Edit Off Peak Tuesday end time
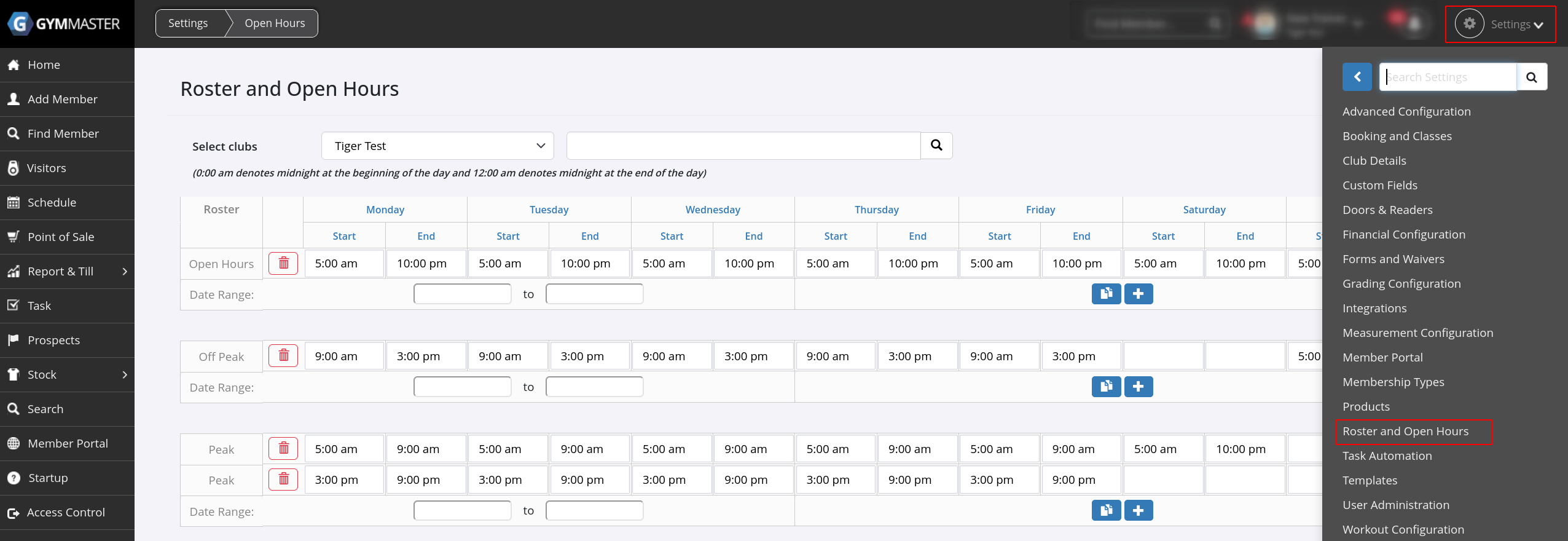1568x541 pixels. pos(590,356)
